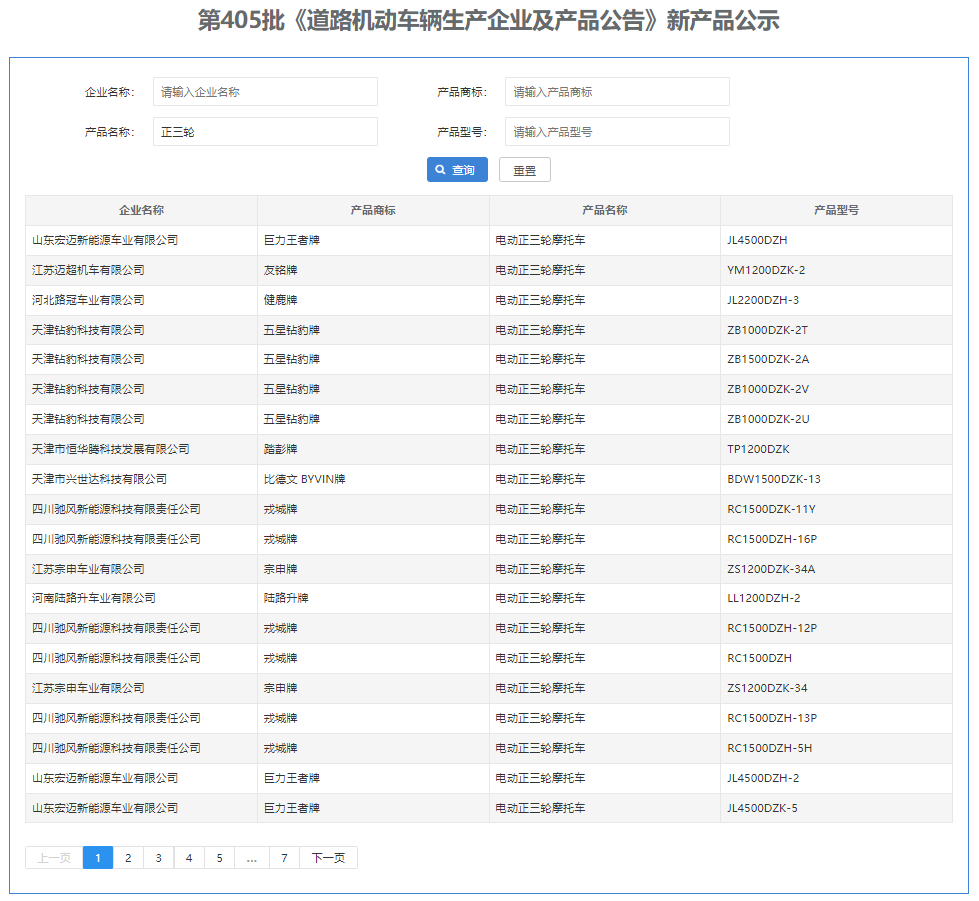Screen dimensions: 979x901
Task: Go to page 2 of results
Action: (x=128, y=858)
